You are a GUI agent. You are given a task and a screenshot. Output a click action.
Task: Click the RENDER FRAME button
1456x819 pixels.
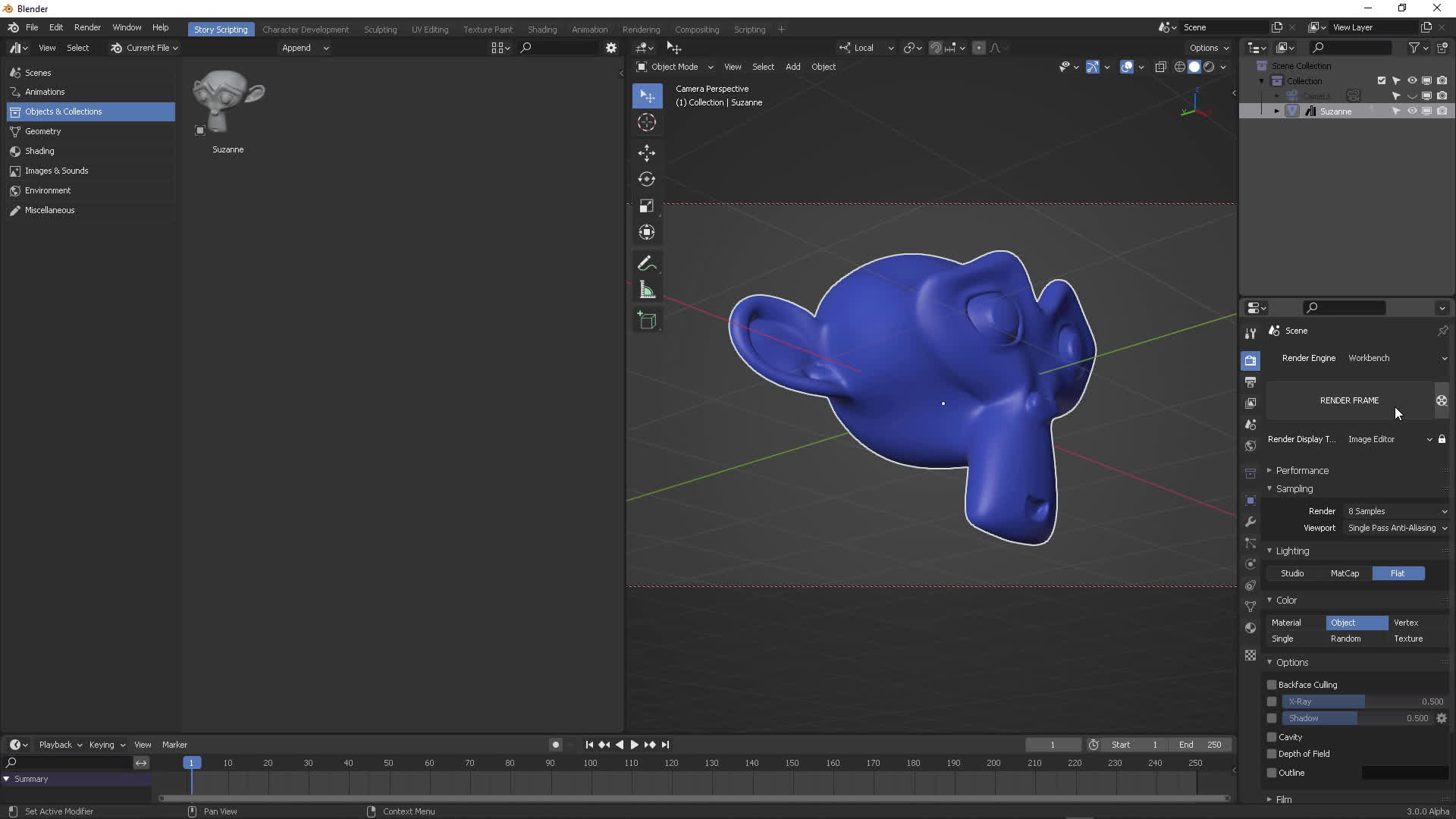pos(1349,400)
